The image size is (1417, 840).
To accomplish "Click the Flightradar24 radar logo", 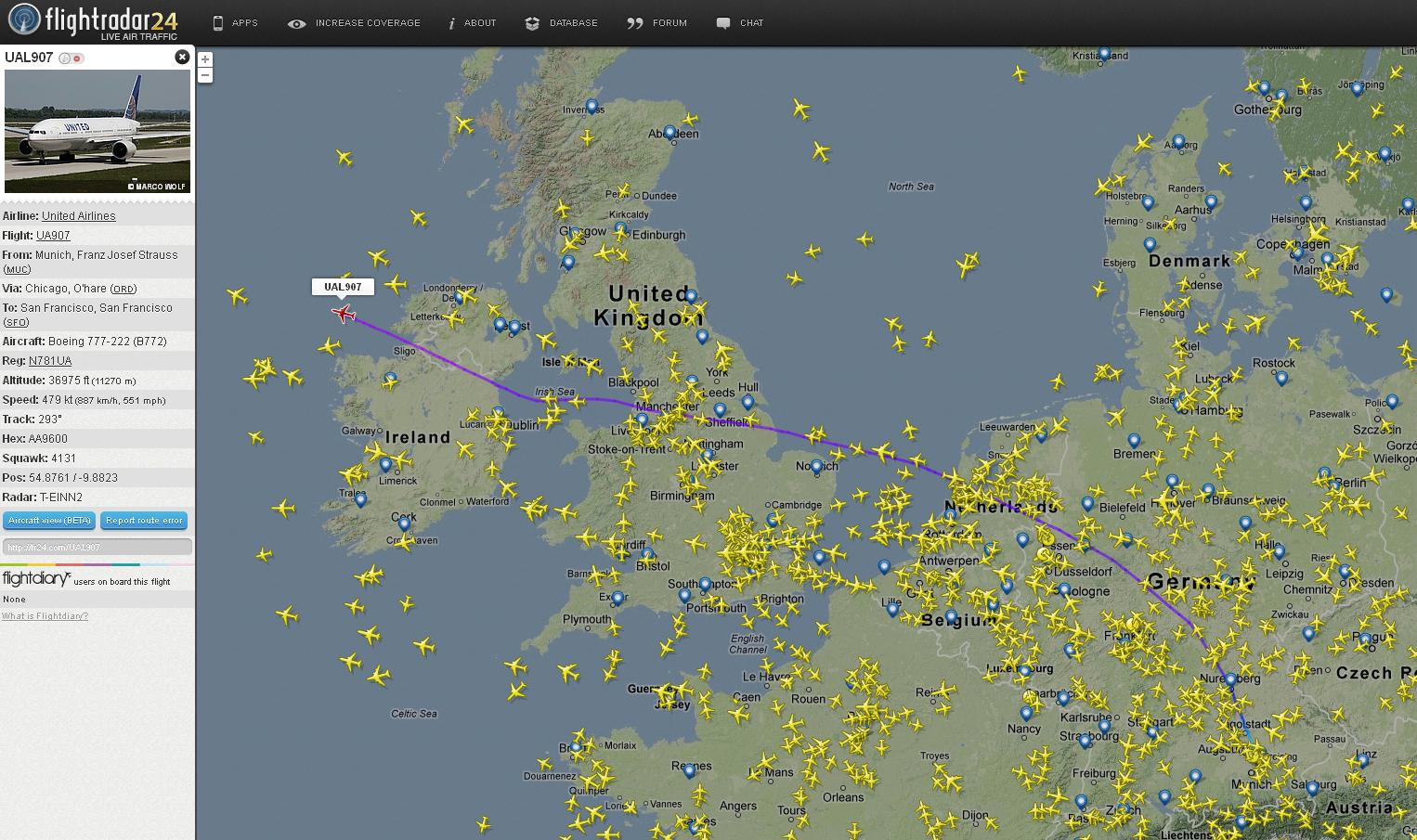I will (24, 20).
